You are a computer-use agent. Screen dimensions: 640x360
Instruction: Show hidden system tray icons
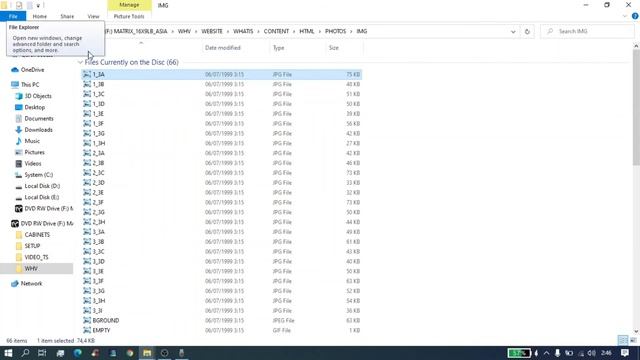coord(547,353)
